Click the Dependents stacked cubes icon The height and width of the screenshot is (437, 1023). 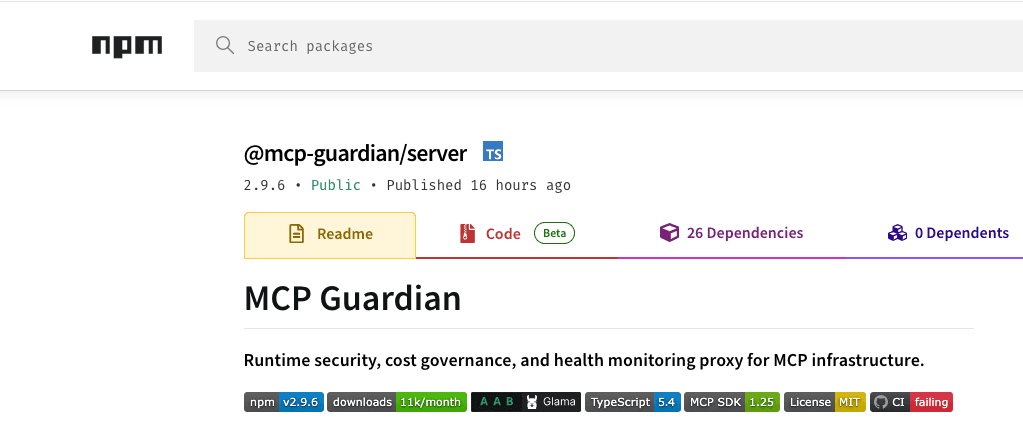click(897, 233)
